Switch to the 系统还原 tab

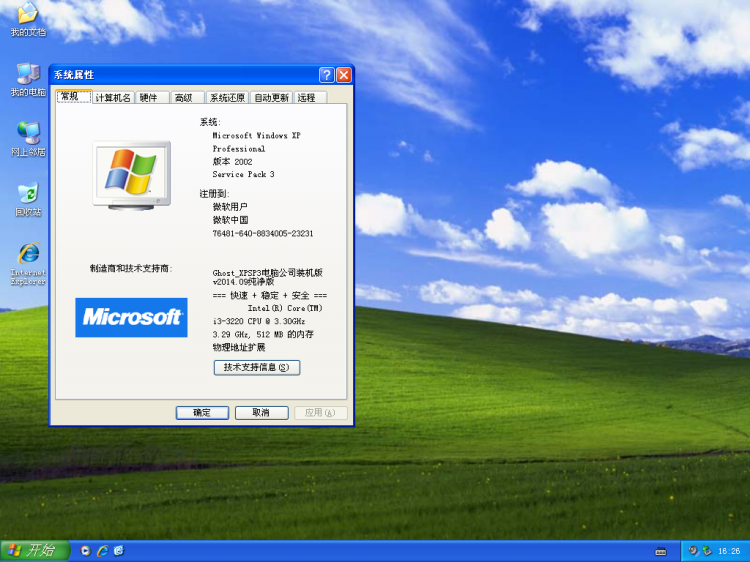pyautogui.click(x=227, y=98)
